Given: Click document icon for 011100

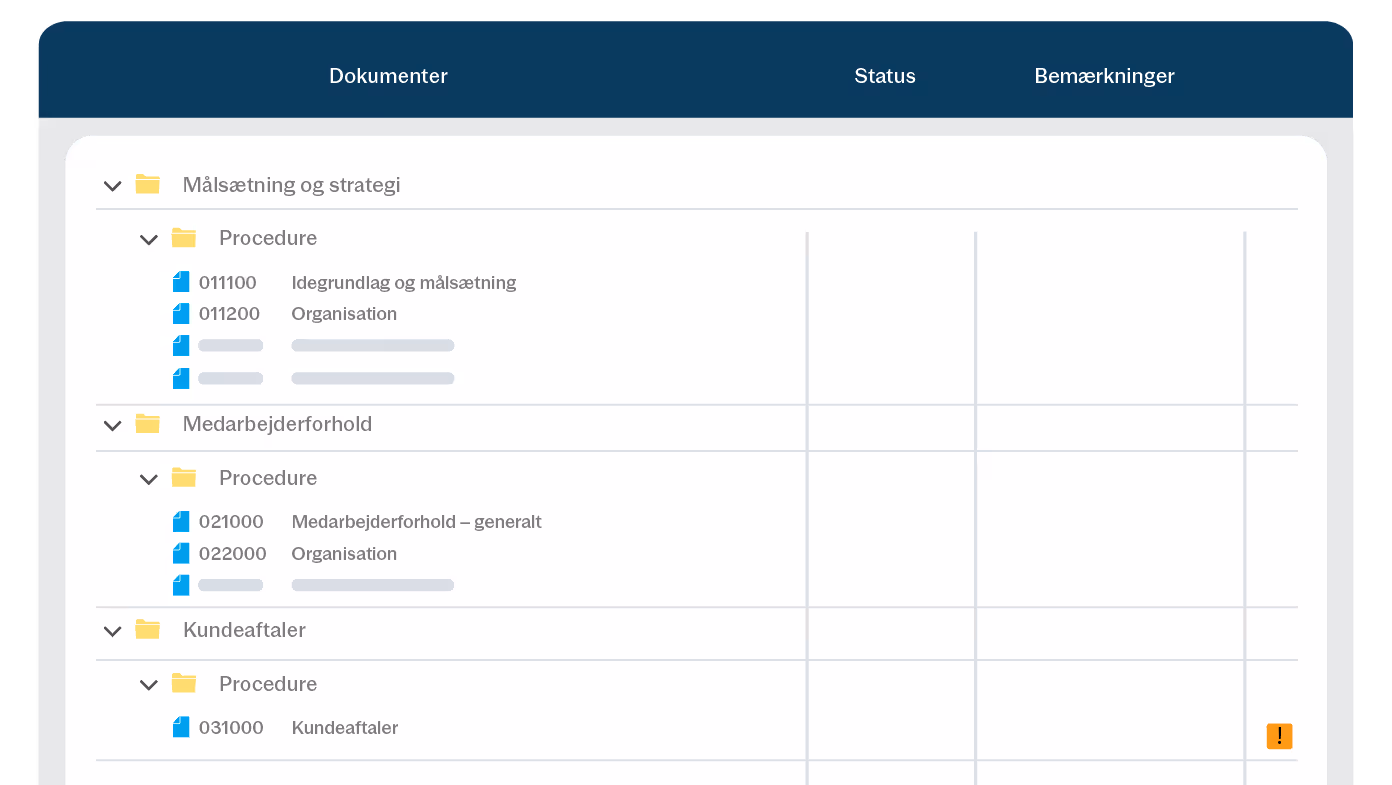Looking at the screenshot, I should point(181,282).
